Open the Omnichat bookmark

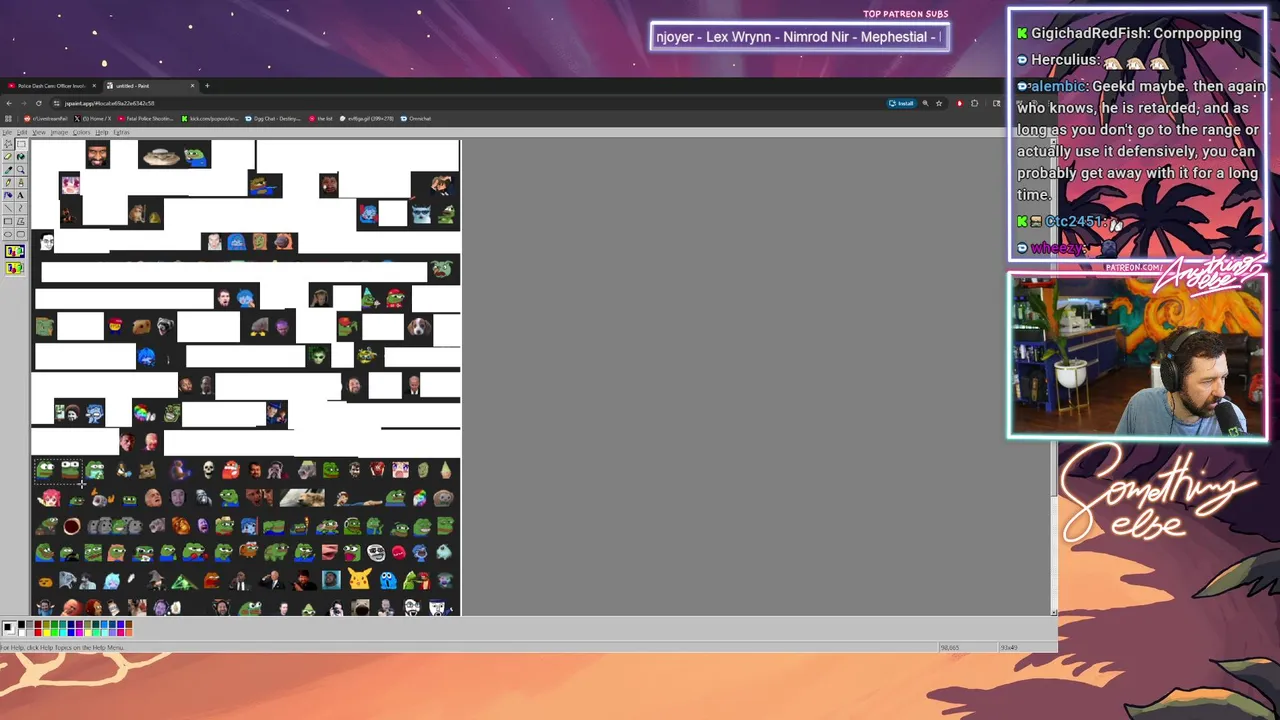point(416,118)
